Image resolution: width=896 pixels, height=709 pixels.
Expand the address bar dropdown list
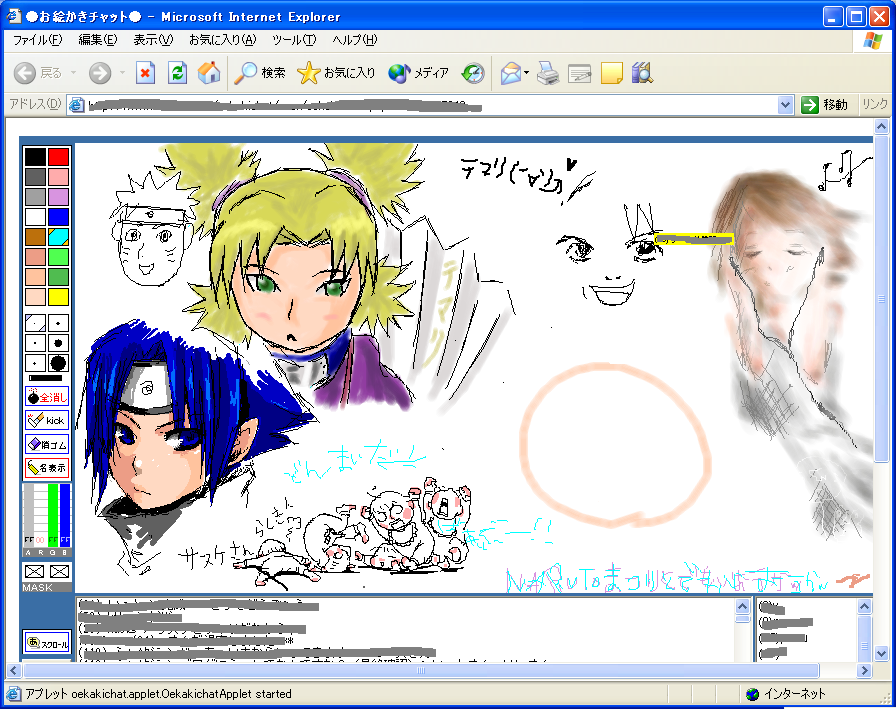[785, 105]
